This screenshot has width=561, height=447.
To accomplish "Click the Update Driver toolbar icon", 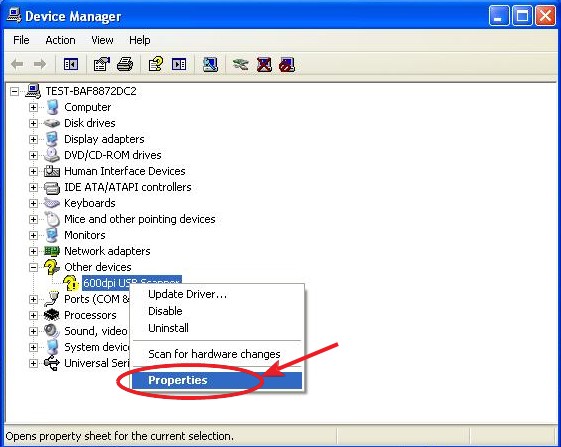I will pos(240,65).
